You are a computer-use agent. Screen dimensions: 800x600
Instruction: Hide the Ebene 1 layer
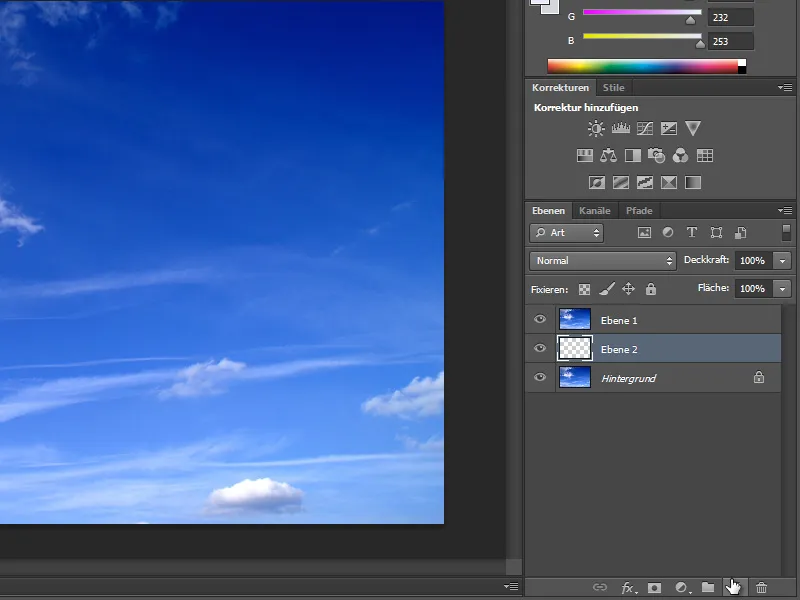[540, 319]
